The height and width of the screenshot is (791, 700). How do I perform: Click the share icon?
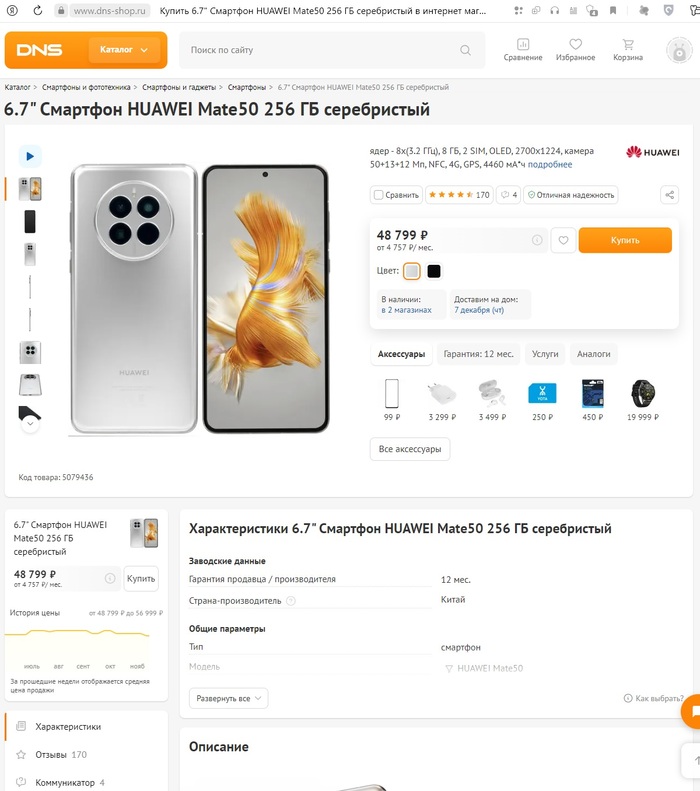tap(669, 195)
